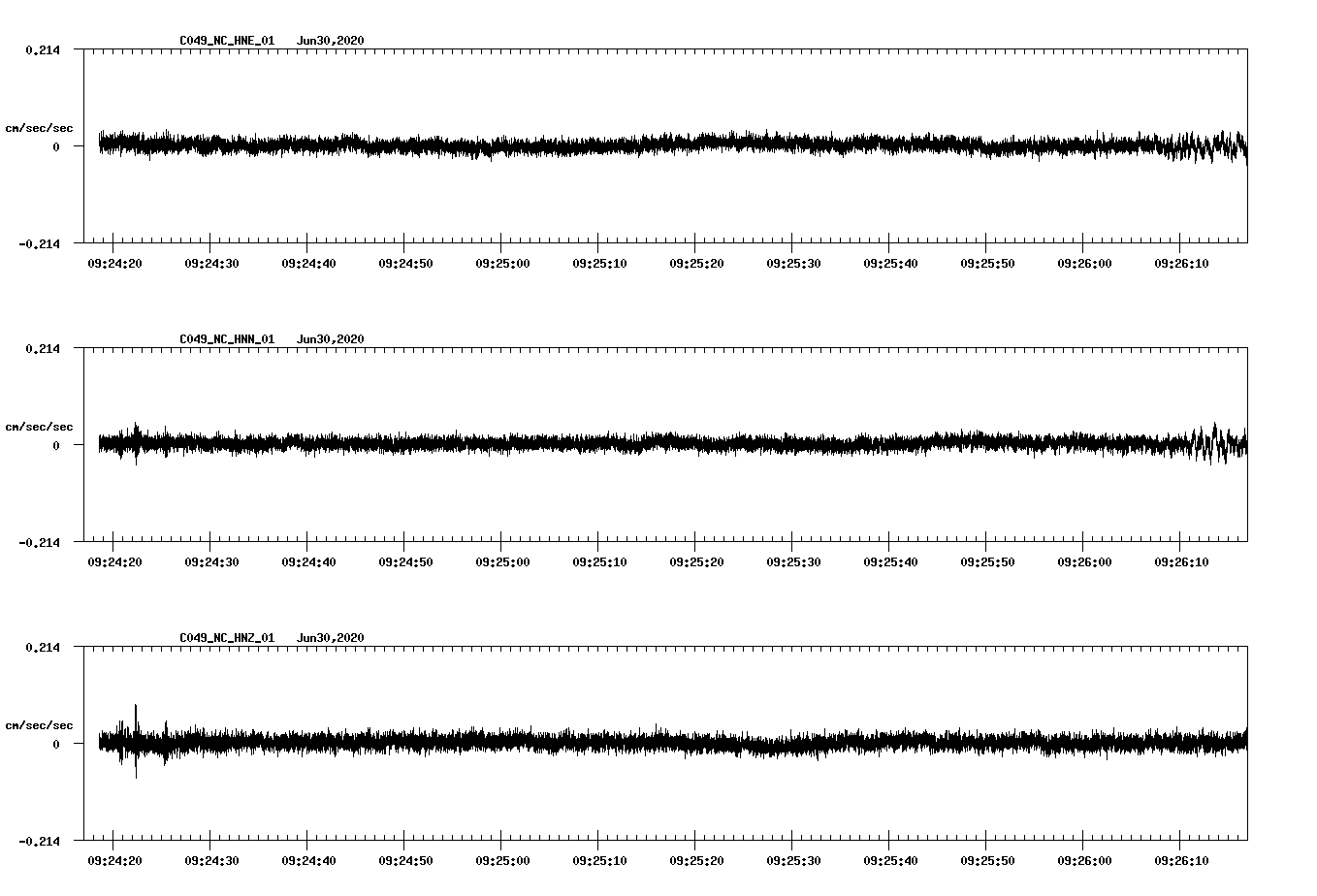Click the -0.214 lower limit of the HNE plot
Image resolution: width=1317 pixels, height=896 pixels.
[39, 243]
